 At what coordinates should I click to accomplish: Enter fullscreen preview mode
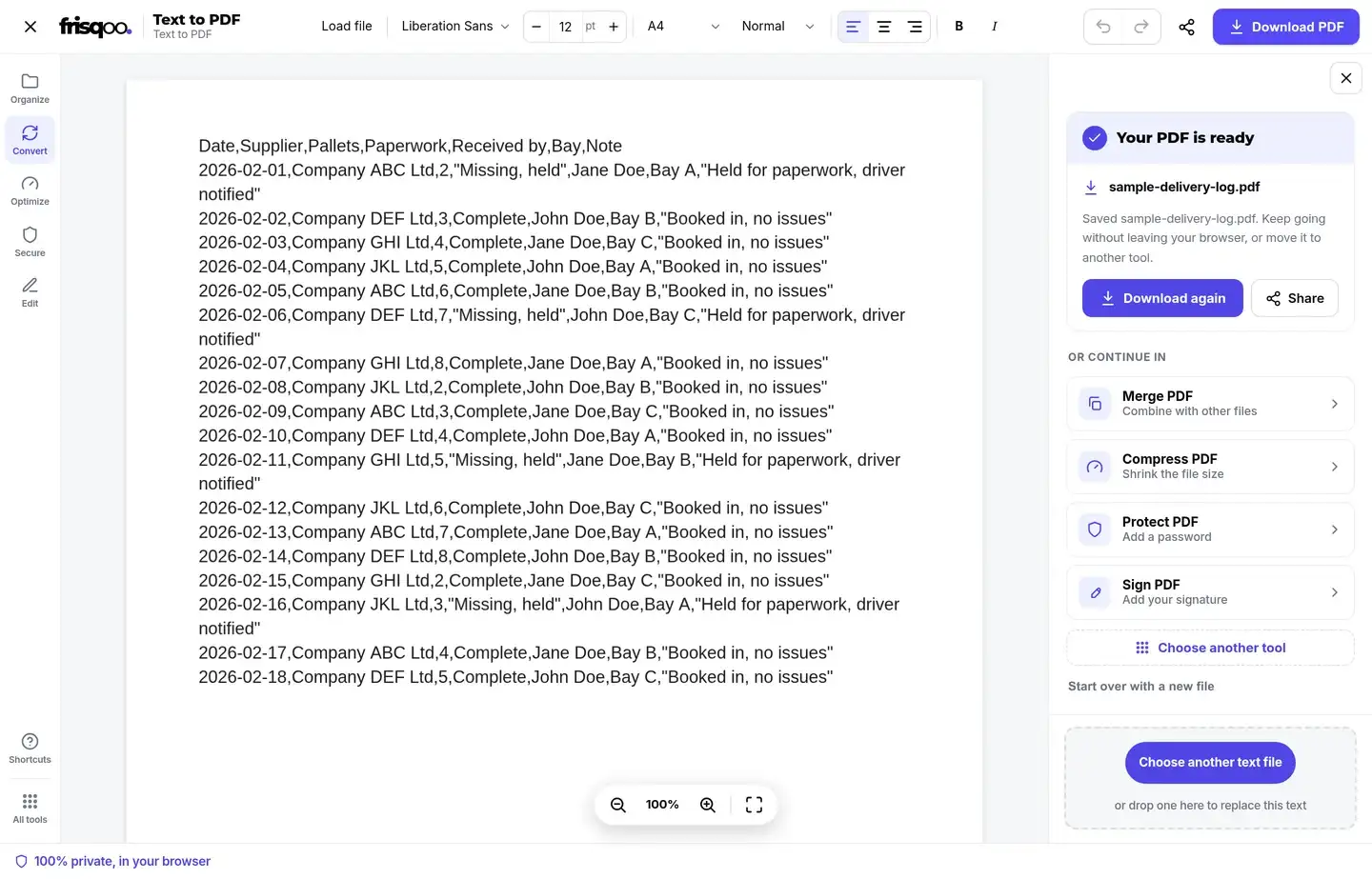click(x=754, y=805)
